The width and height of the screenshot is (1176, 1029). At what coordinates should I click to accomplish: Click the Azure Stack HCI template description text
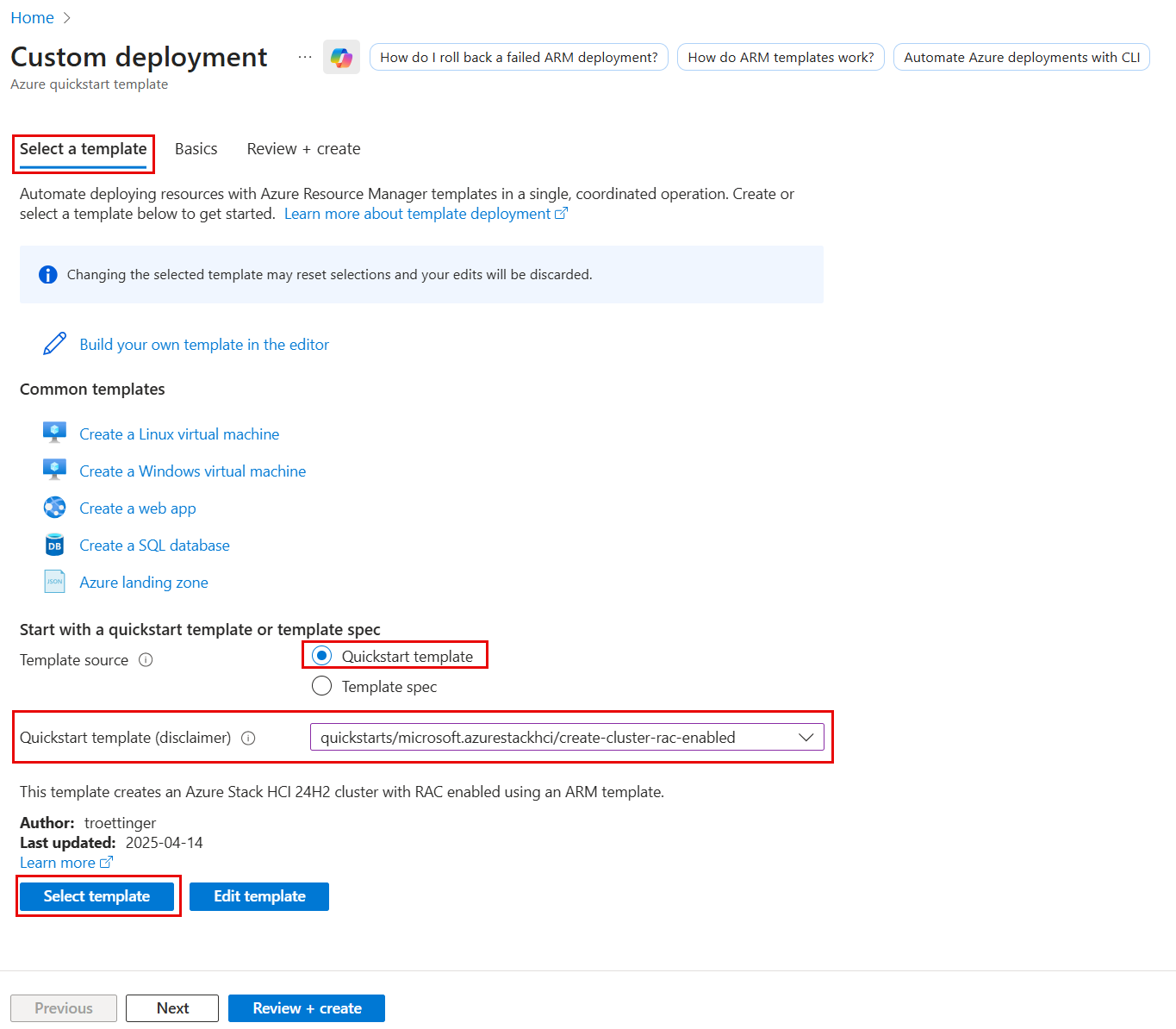342,792
